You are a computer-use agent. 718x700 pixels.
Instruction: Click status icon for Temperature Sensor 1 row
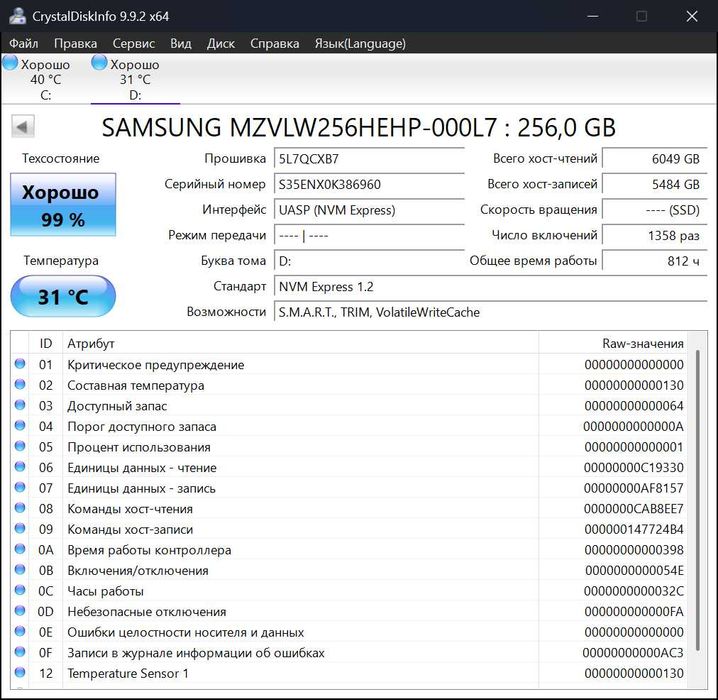20,673
